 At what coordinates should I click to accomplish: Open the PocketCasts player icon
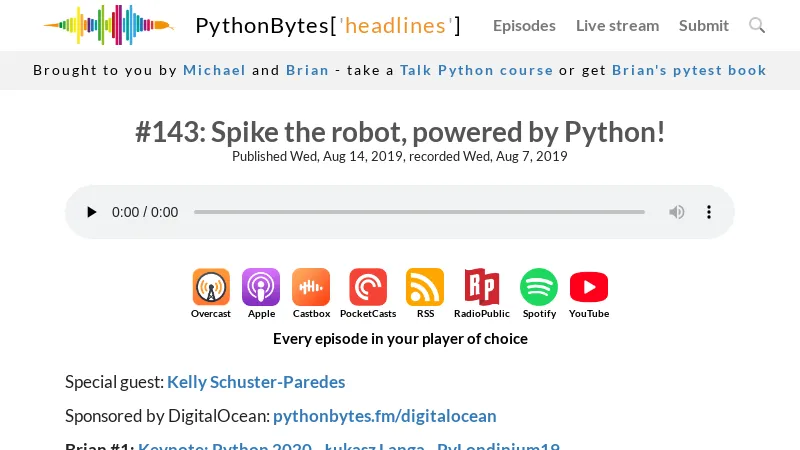pos(368,288)
